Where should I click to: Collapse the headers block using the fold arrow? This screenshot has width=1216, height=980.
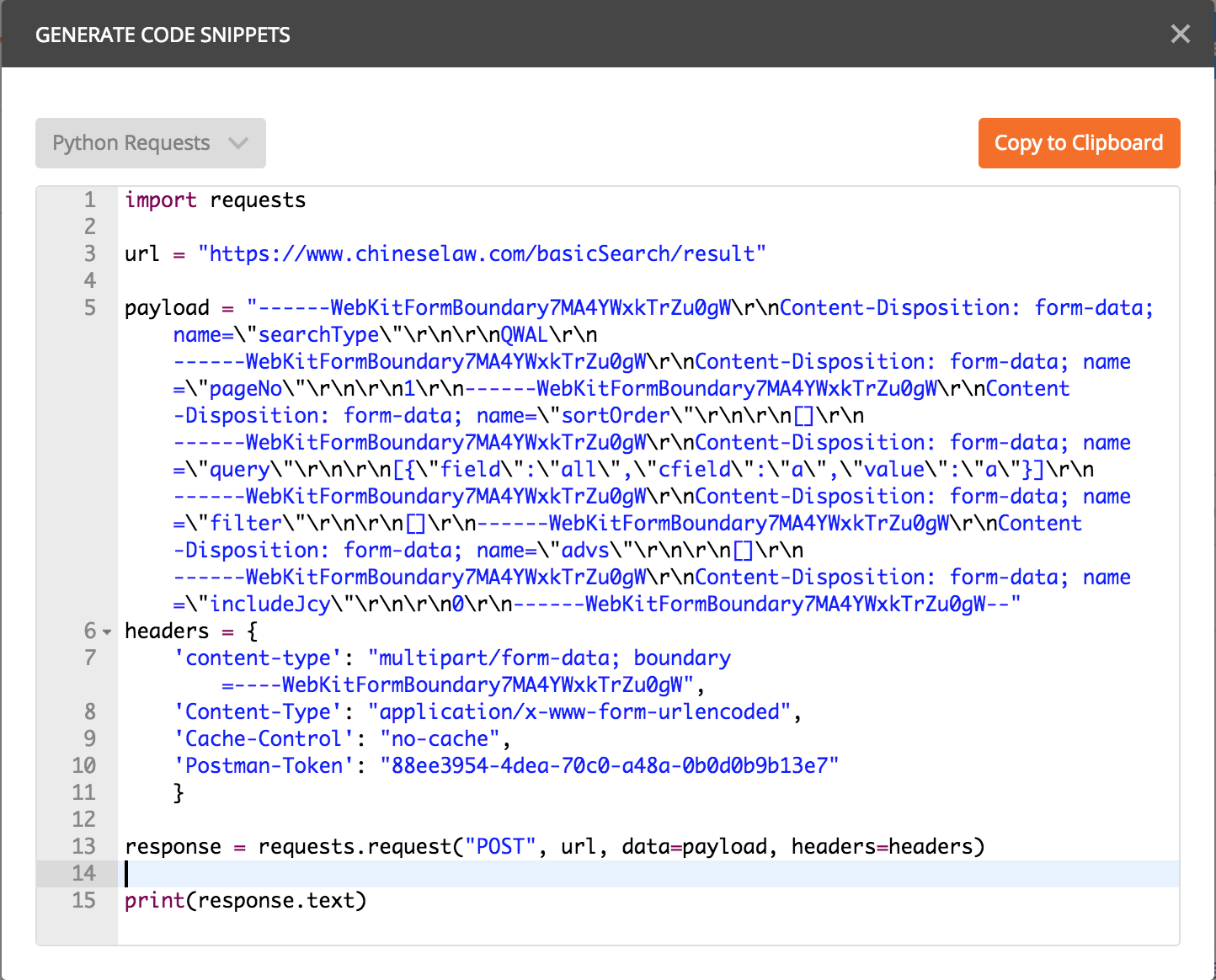tap(106, 631)
